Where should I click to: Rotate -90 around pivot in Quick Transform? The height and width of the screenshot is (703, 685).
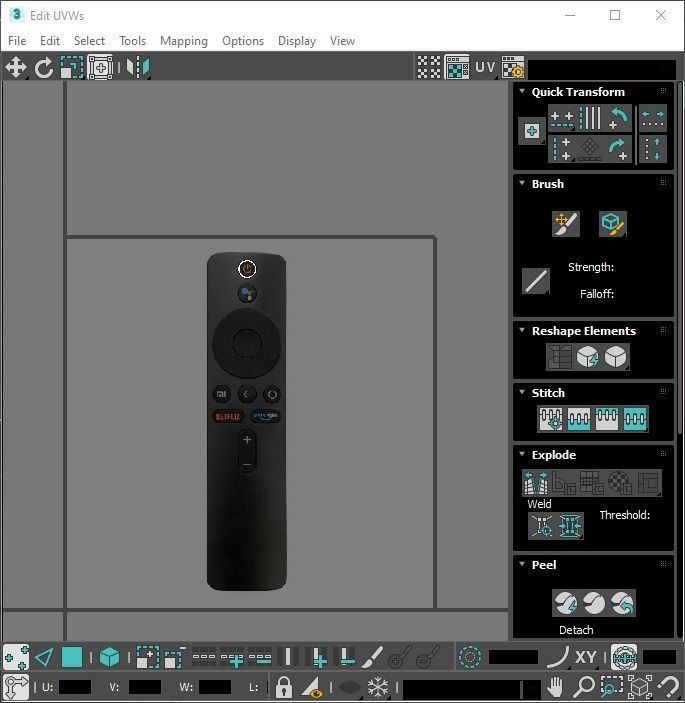click(x=618, y=118)
